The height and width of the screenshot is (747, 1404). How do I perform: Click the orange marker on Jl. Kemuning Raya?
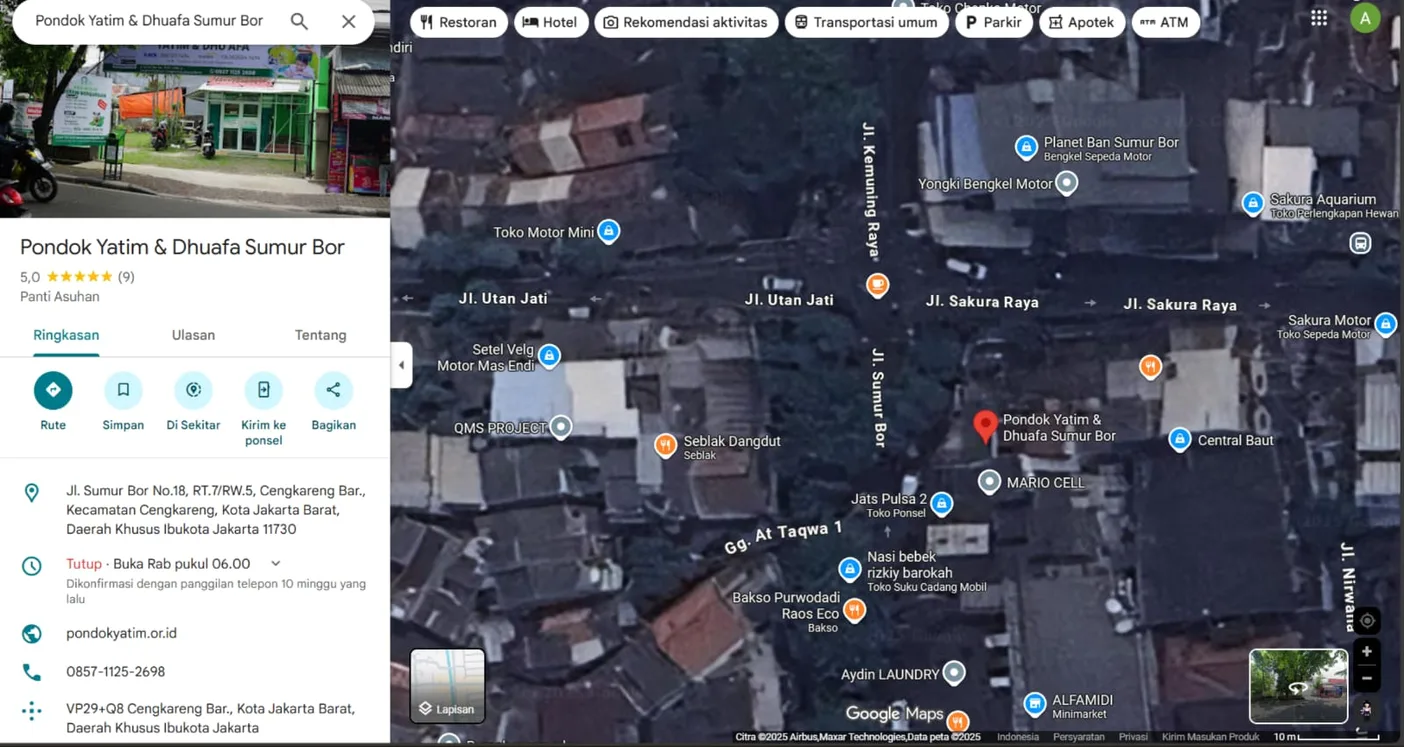click(877, 286)
